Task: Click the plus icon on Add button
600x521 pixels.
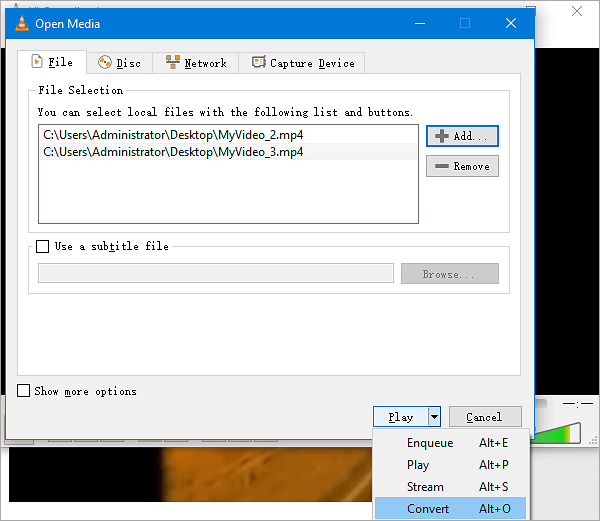Action: tap(441, 136)
